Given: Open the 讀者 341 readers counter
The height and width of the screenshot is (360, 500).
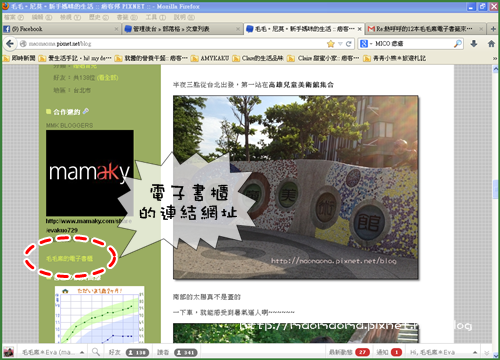Looking at the screenshot, I should point(177,352).
